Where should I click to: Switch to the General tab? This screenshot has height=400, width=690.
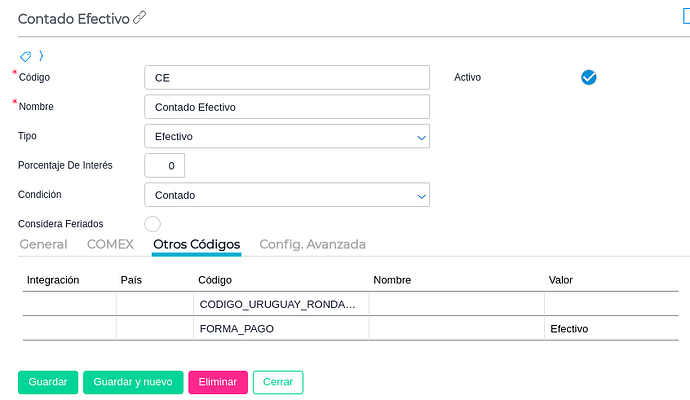(x=43, y=244)
